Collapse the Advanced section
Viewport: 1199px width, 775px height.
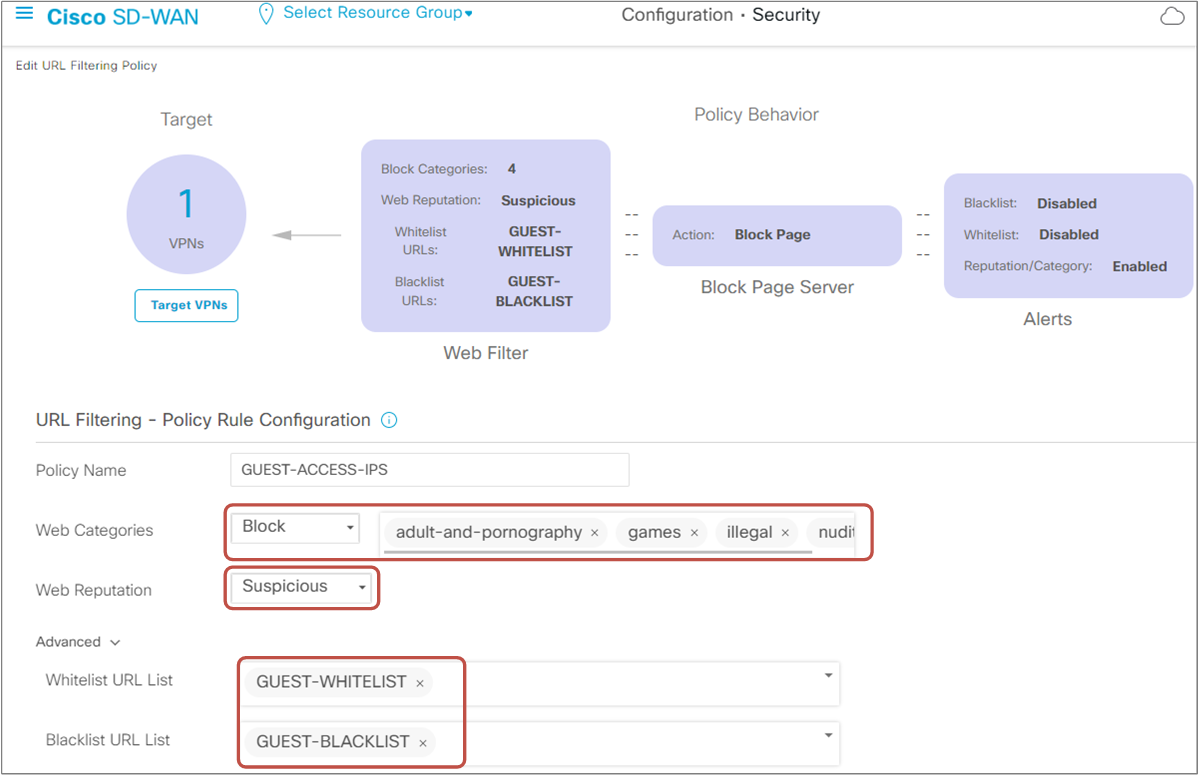113,642
